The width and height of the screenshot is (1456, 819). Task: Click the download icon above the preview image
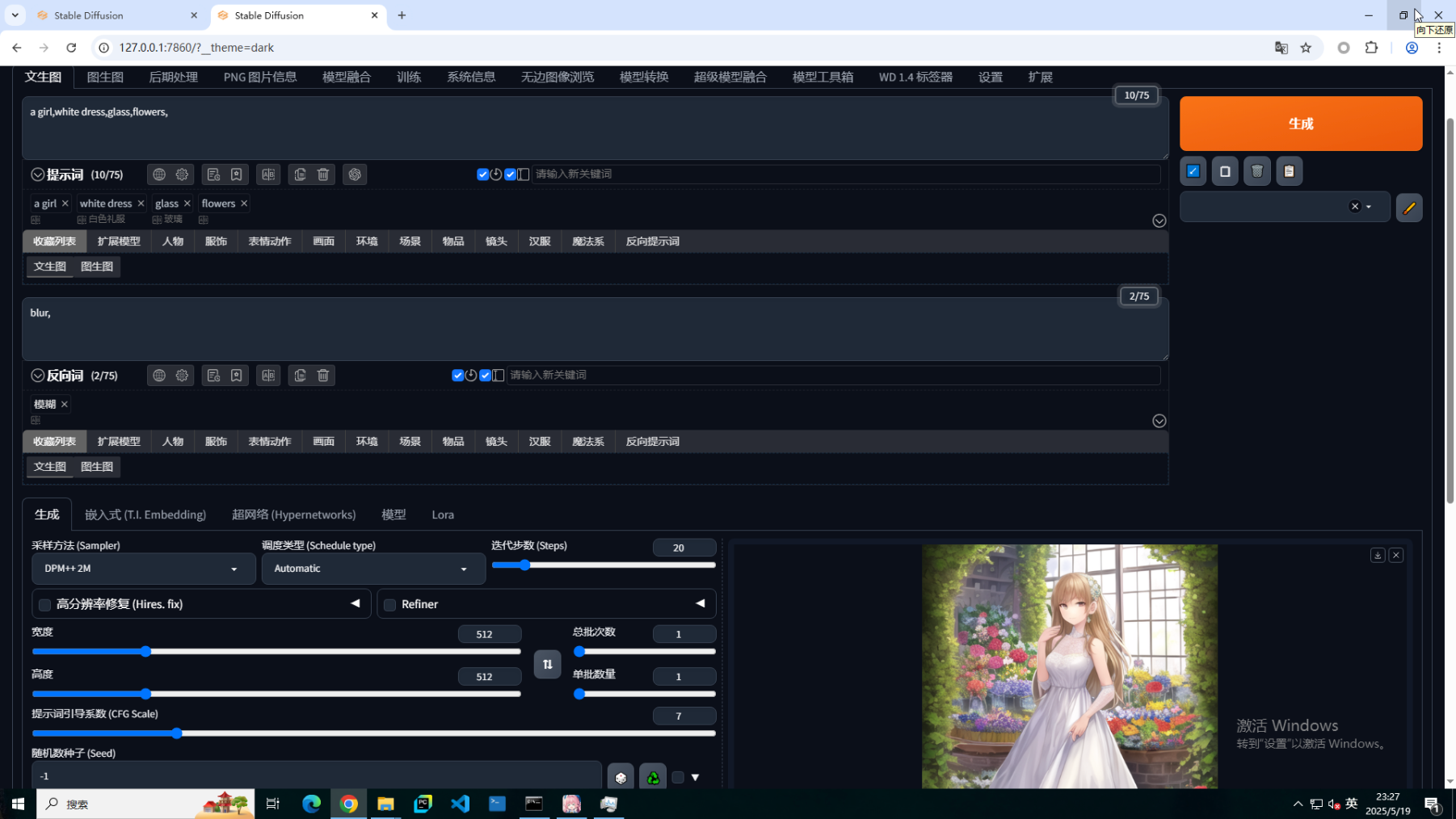pos(1378,555)
